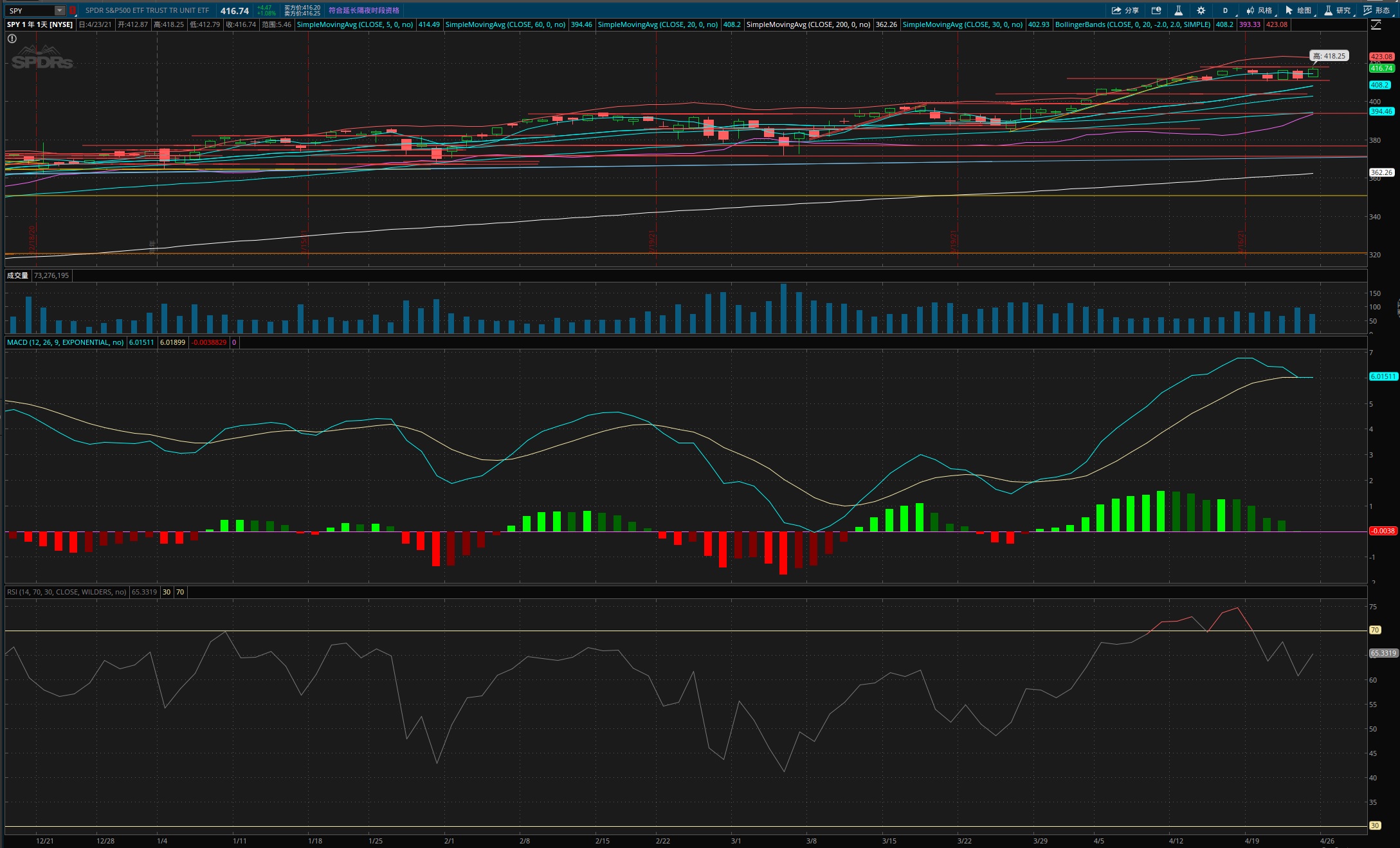The height and width of the screenshot is (848, 1400).
Task: Click the drawing set icon at top right
Action: [x=1376, y=25]
